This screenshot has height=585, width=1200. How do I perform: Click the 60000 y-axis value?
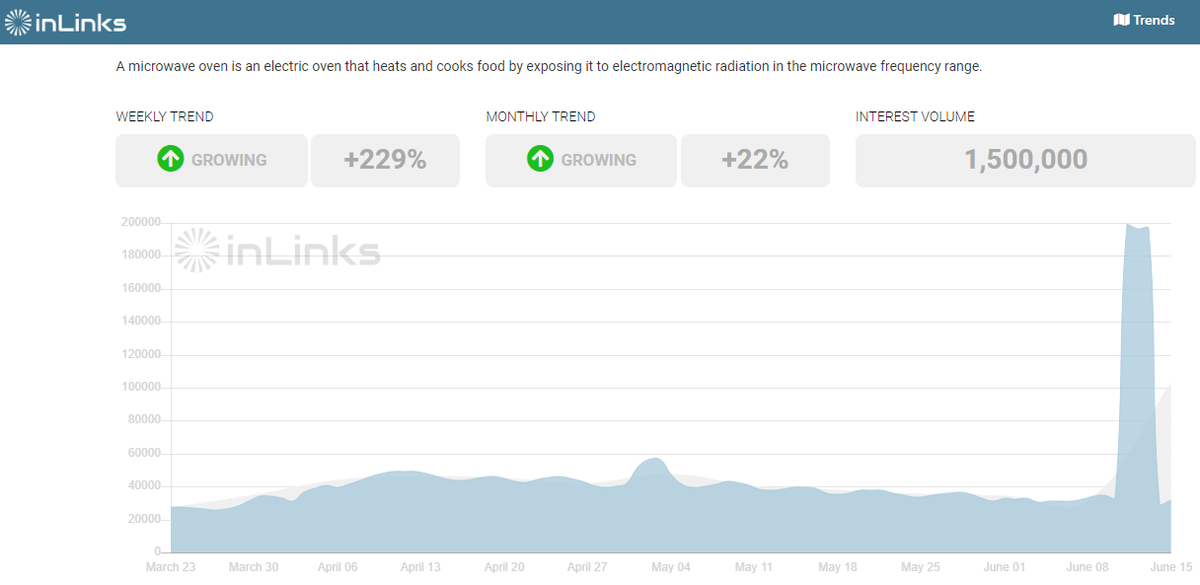point(144,453)
